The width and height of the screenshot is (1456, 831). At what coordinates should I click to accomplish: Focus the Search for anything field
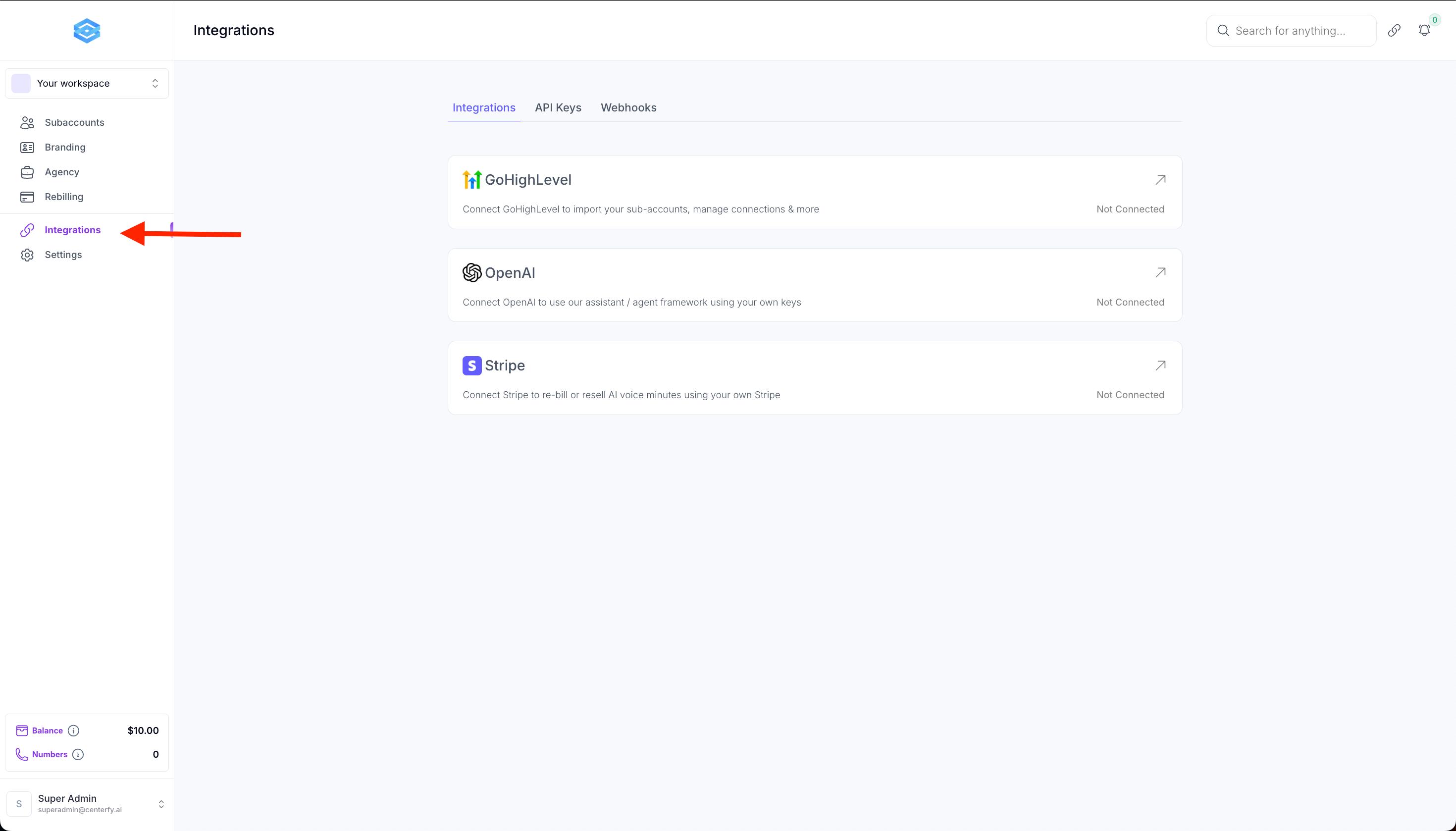point(1296,31)
